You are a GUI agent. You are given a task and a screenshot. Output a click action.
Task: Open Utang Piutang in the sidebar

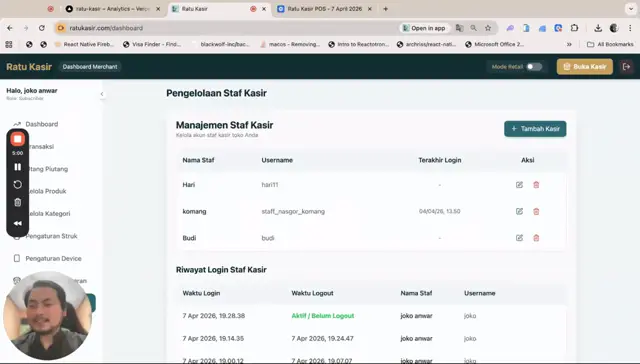pyautogui.click(x=48, y=169)
